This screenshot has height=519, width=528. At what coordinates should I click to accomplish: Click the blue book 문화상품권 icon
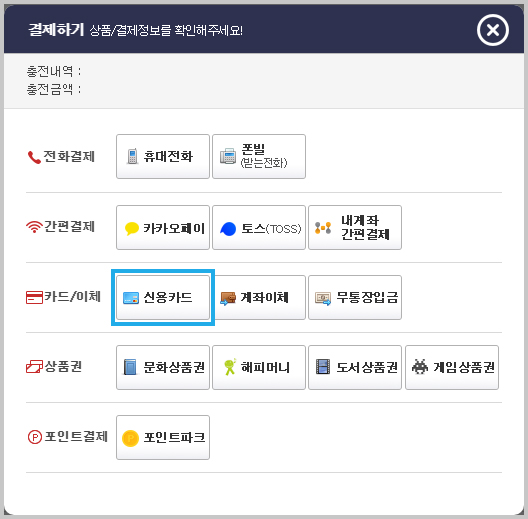click(x=130, y=367)
